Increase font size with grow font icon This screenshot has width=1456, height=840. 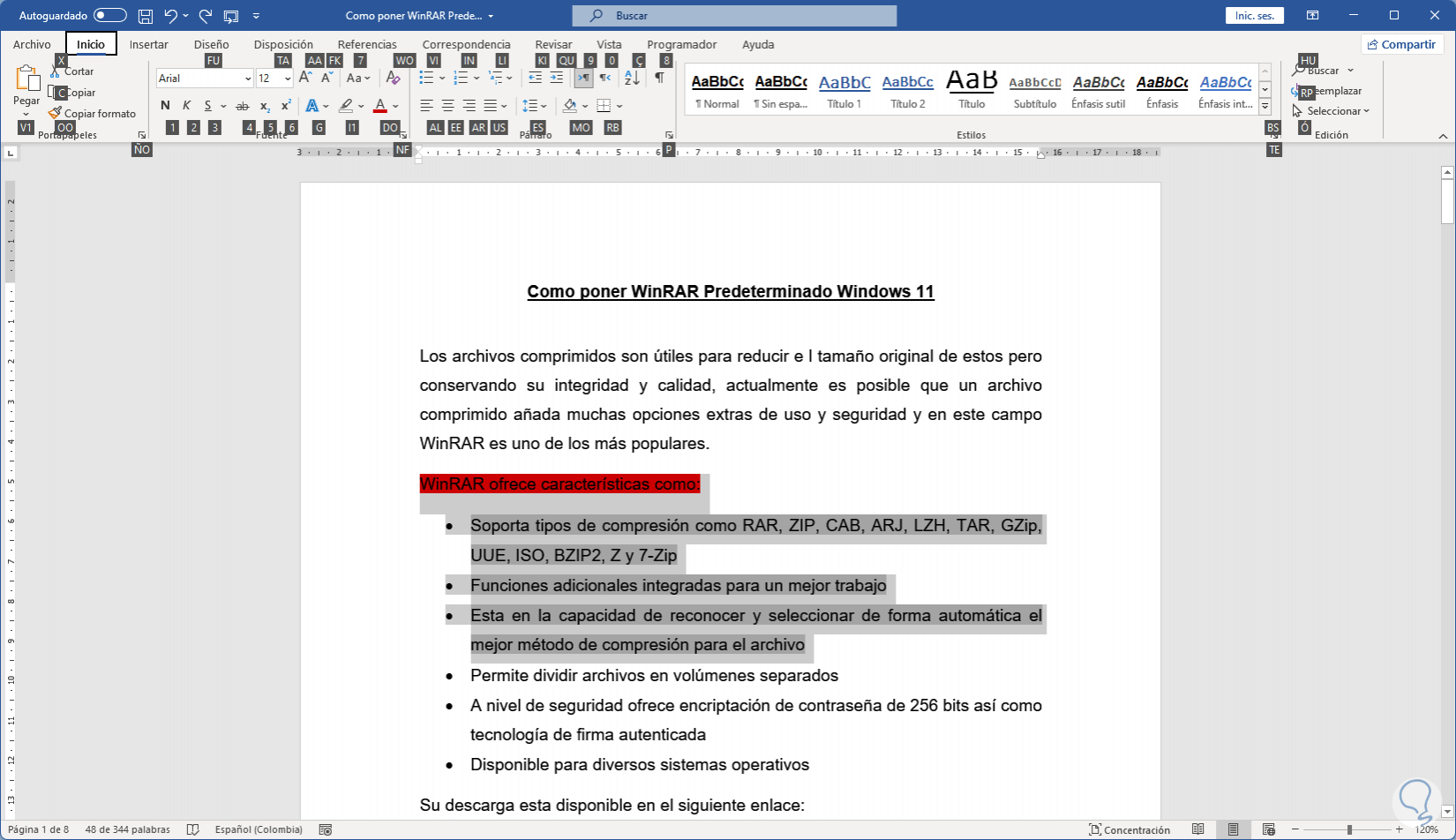point(305,78)
